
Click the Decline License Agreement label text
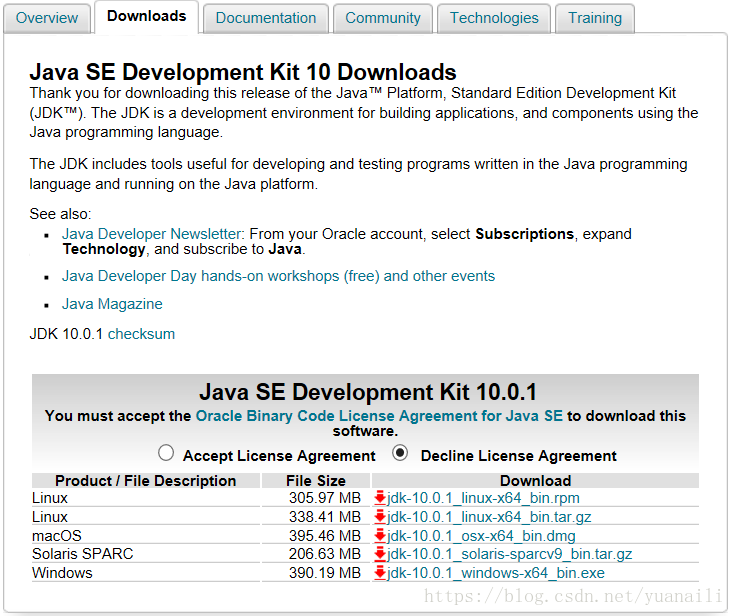click(518, 456)
